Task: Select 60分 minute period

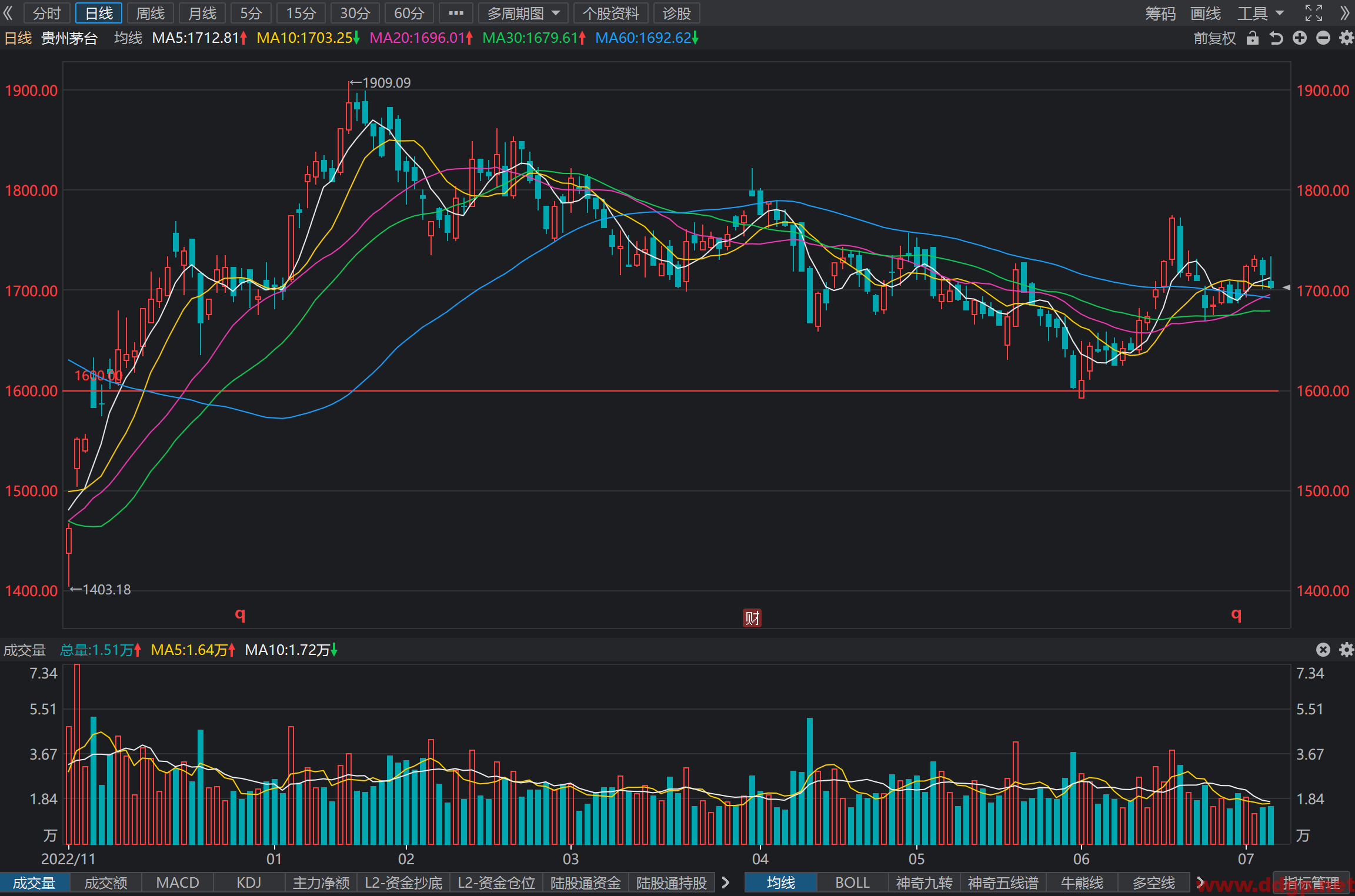Action: [x=409, y=13]
